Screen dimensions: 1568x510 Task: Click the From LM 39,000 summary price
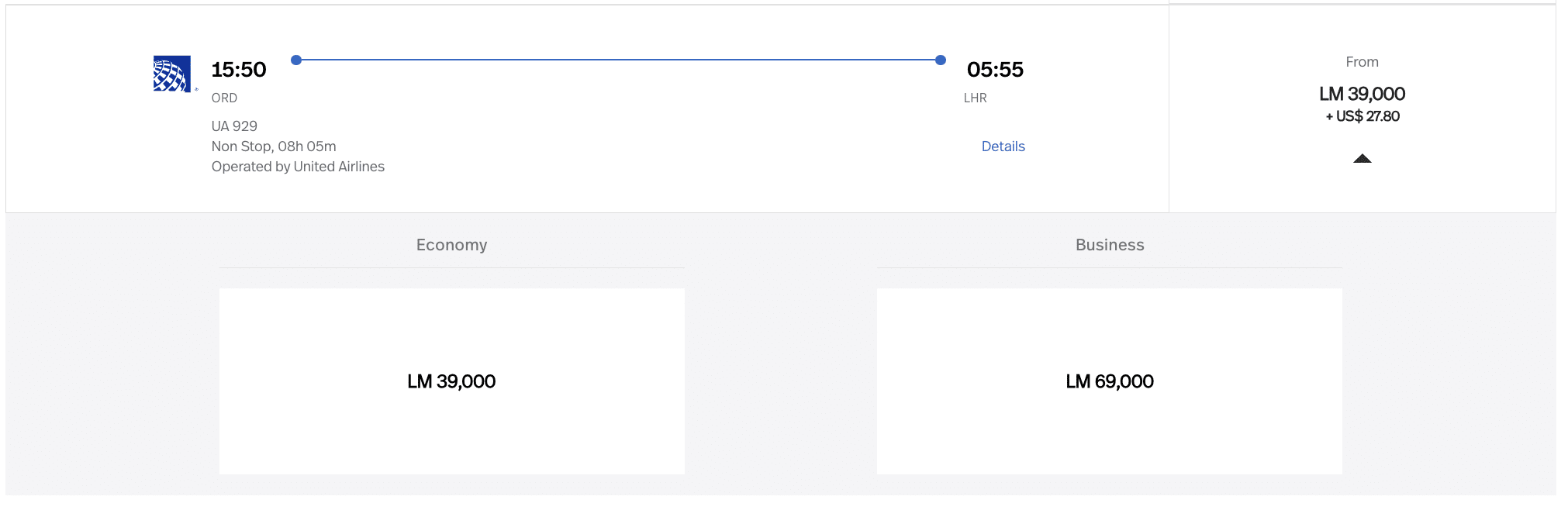tap(1362, 94)
